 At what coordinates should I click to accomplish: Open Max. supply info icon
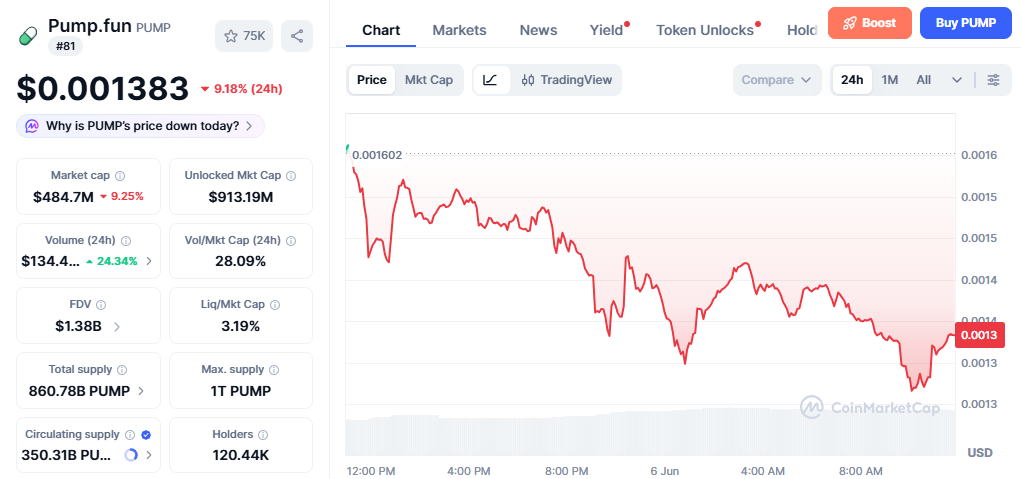[x=274, y=370]
